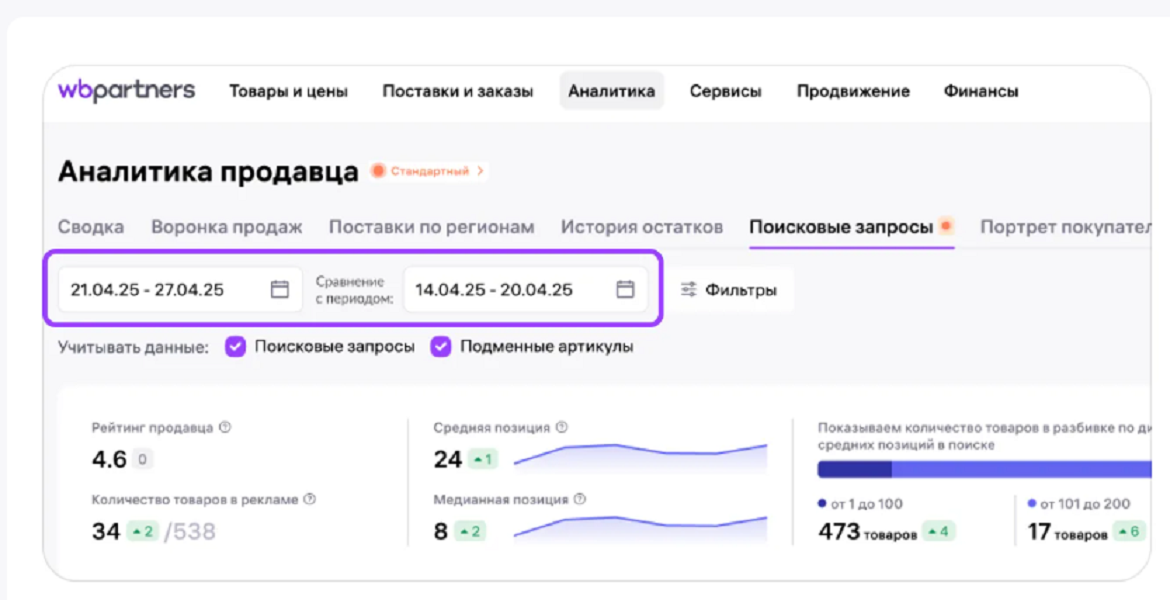1170x600 pixels.
Task: Open the Аналитика menu
Action: 611,91
